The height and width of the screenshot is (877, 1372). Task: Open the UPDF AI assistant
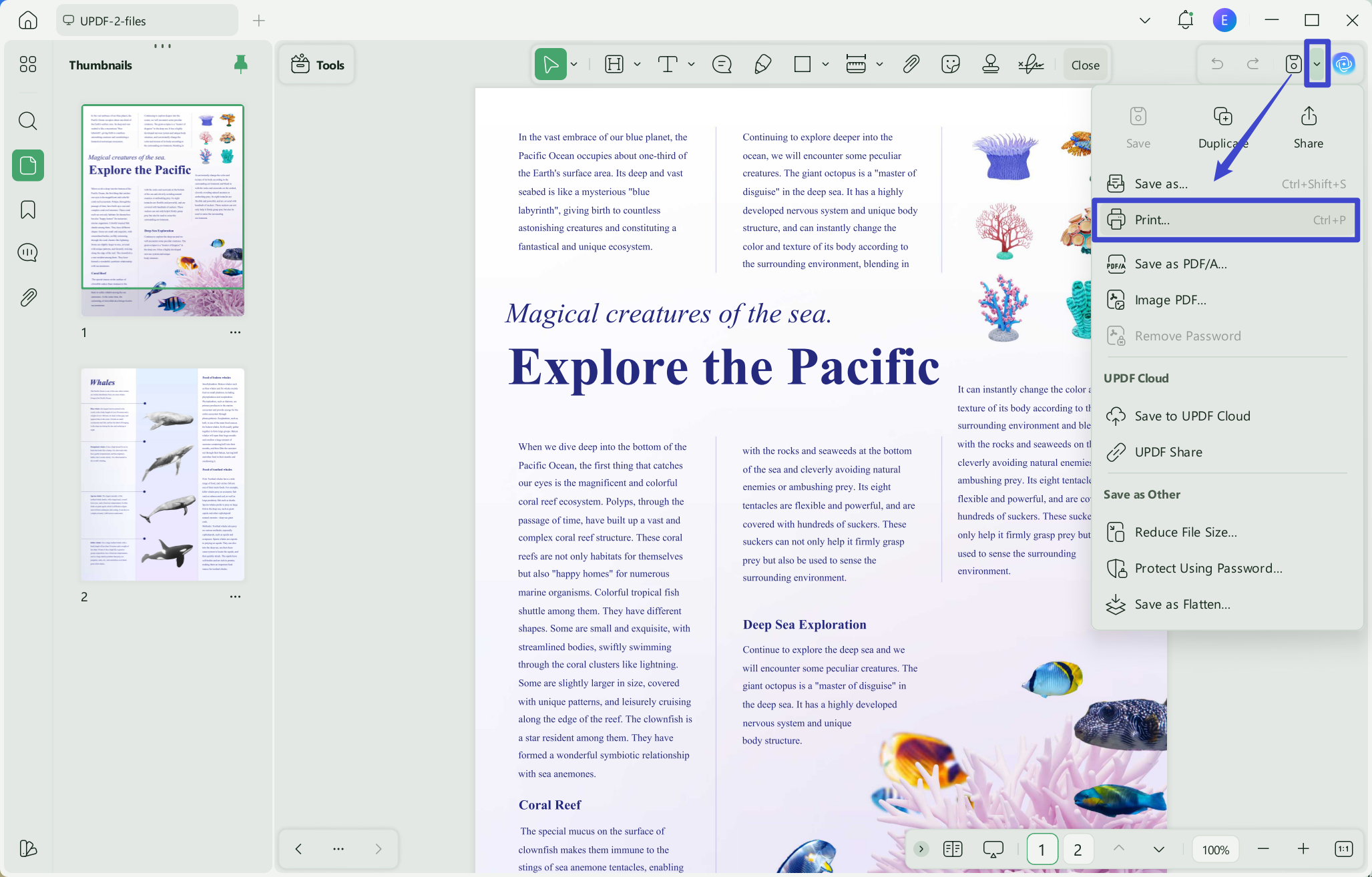click(1344, 64)
